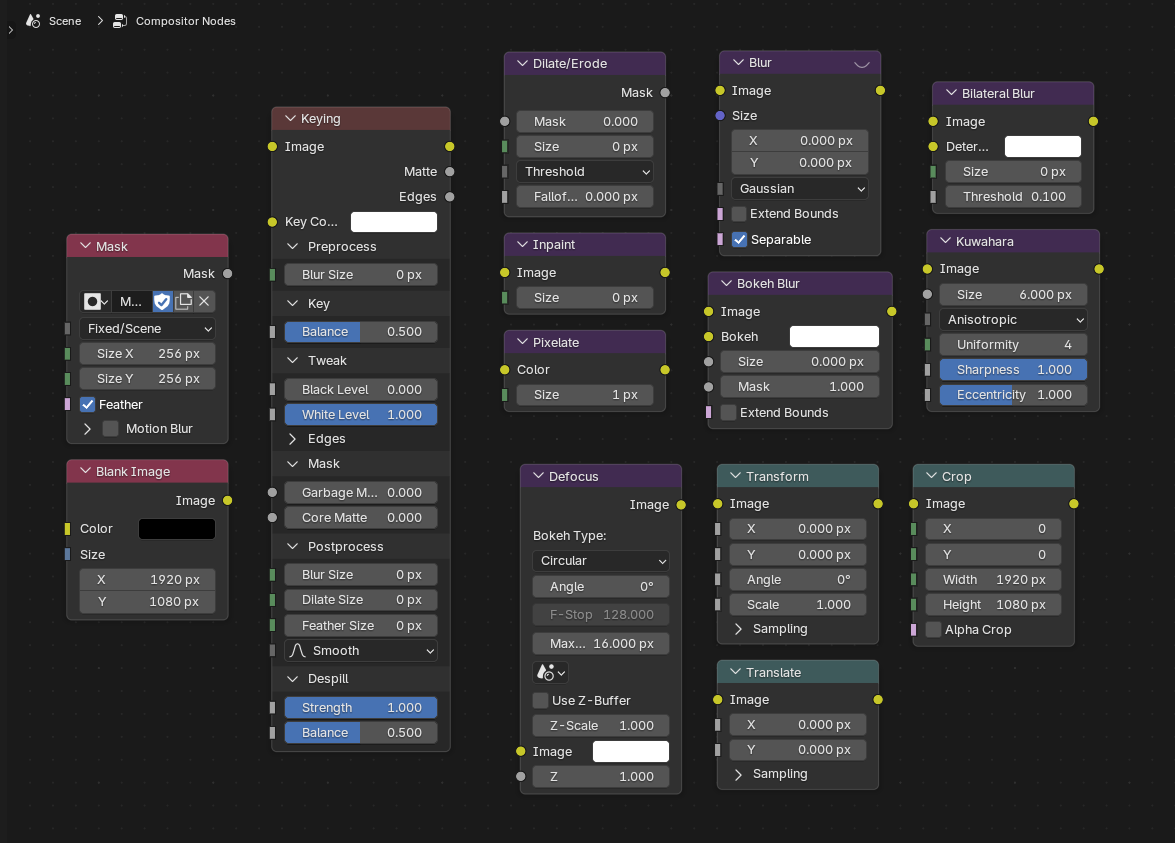Image resolution: width=1175 pixels, height=843 pixels.
Task: Open scene selector icon in Defocus node
Action: 550,672
